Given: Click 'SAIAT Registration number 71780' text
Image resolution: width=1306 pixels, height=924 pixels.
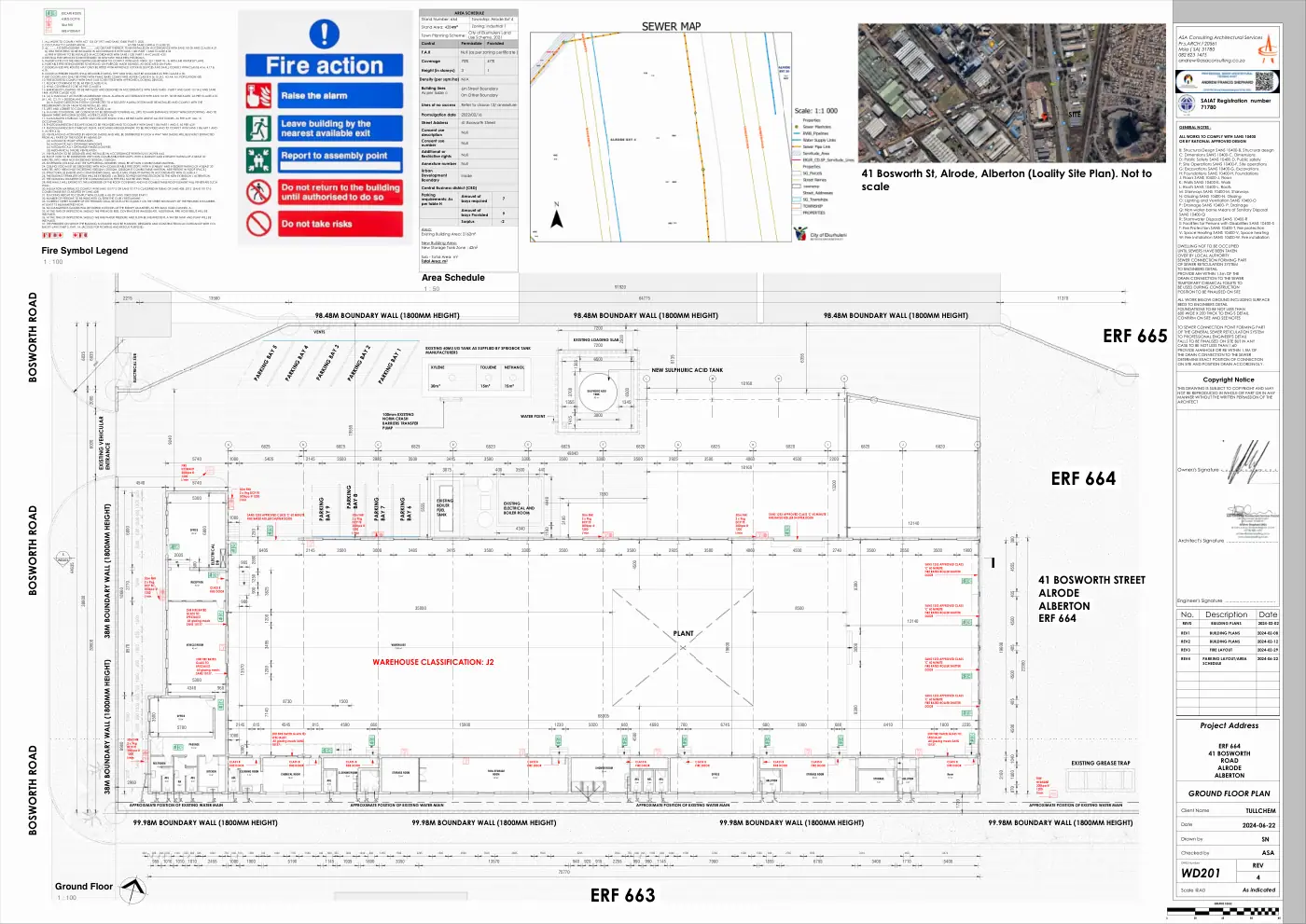Looking at the screenshot, I should pos(1235,103).
